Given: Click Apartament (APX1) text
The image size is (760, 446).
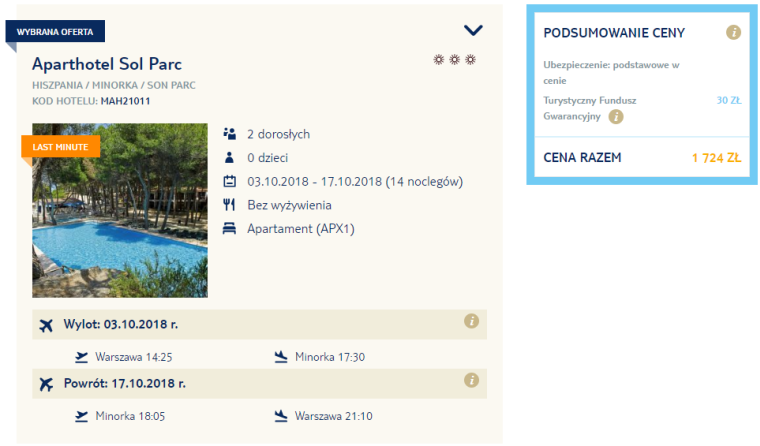Looking at the screenshot, I should tap(301, 229).
